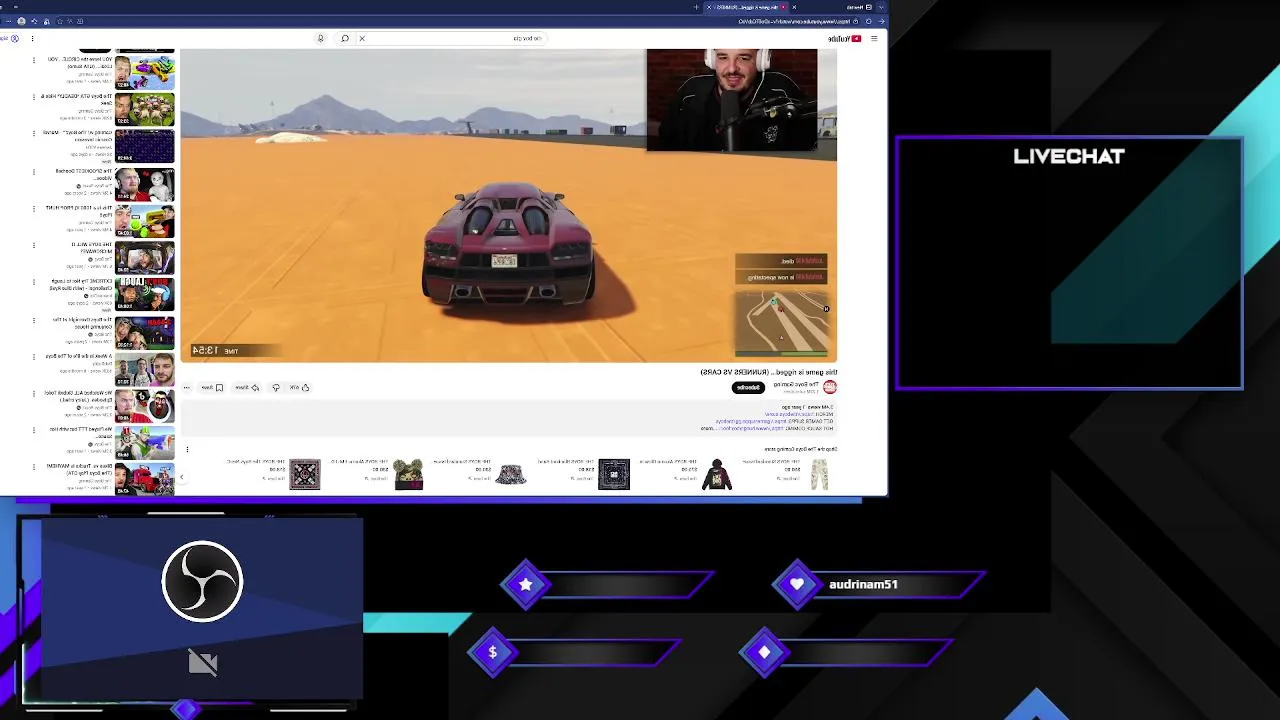
Task: Click the diamond overlay icon
Action: pos(765,652)
